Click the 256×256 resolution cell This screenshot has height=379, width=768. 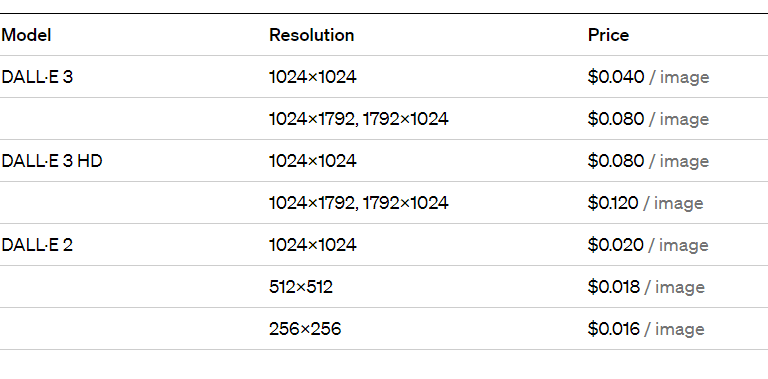point(305,329)
